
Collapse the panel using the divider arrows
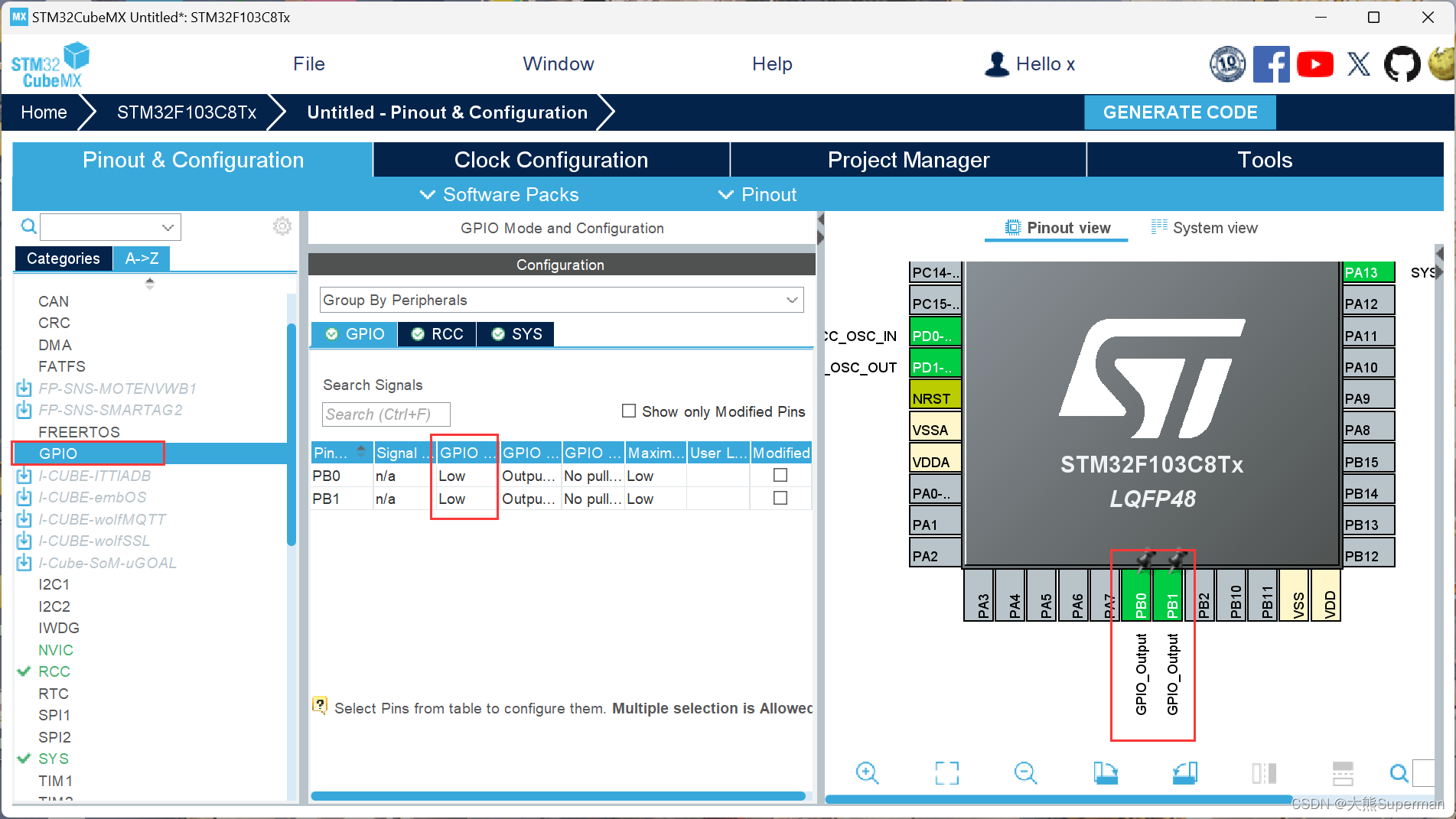(x=820, y=229)
